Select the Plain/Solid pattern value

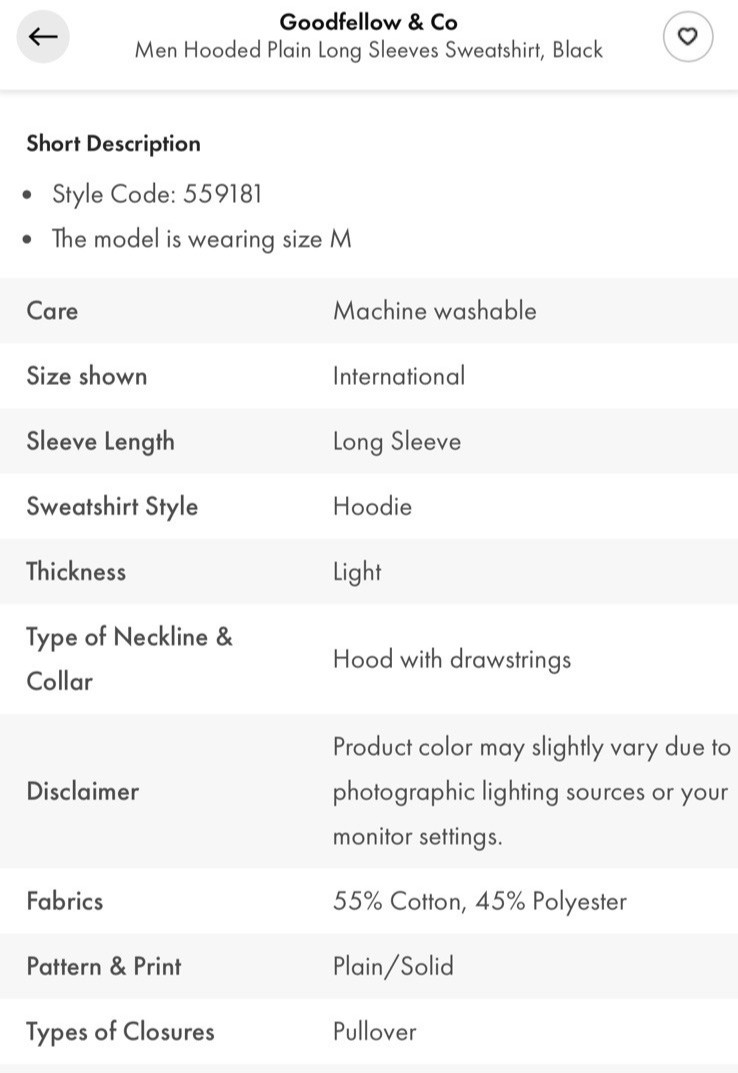[x=393, y=966]
